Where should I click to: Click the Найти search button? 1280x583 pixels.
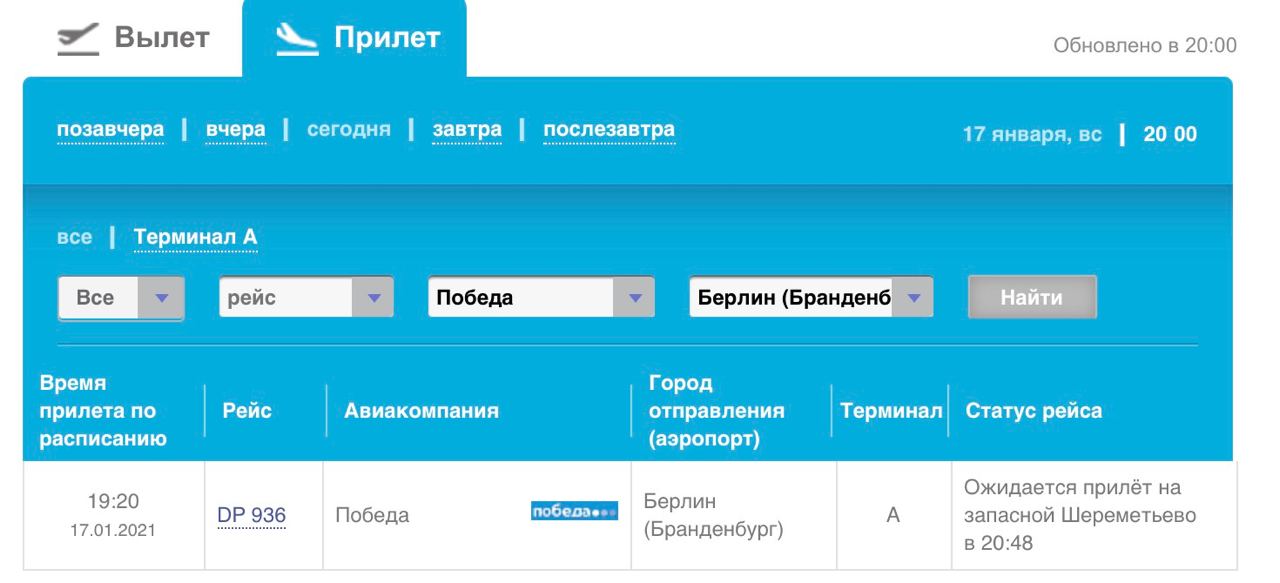(1032, 297)
